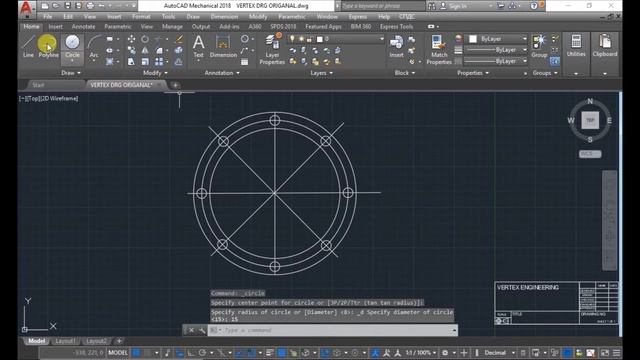Open Layer Properties manager
This screenshot has width=640, height=360.
pos(272,49)
